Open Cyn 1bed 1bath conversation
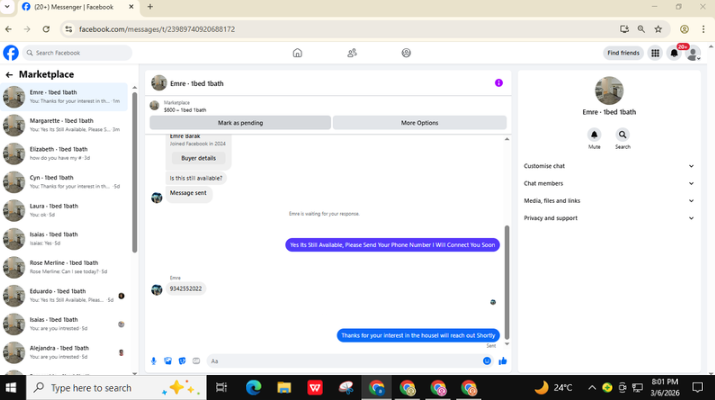Image resolution: width=715 pixels, height=400 pixels. tap(65, 182)
